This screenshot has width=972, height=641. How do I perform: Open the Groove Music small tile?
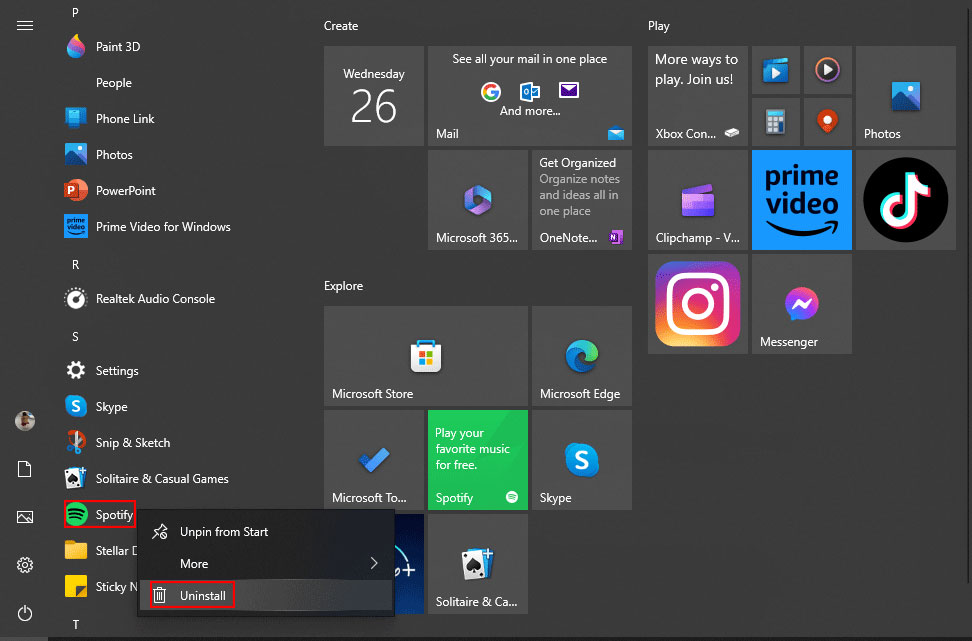[x=828, y=69]
